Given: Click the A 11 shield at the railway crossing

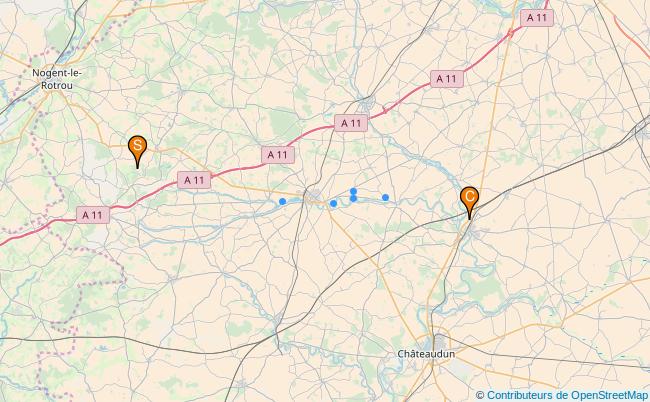Looking at the screenshot, I should point(351,123).
